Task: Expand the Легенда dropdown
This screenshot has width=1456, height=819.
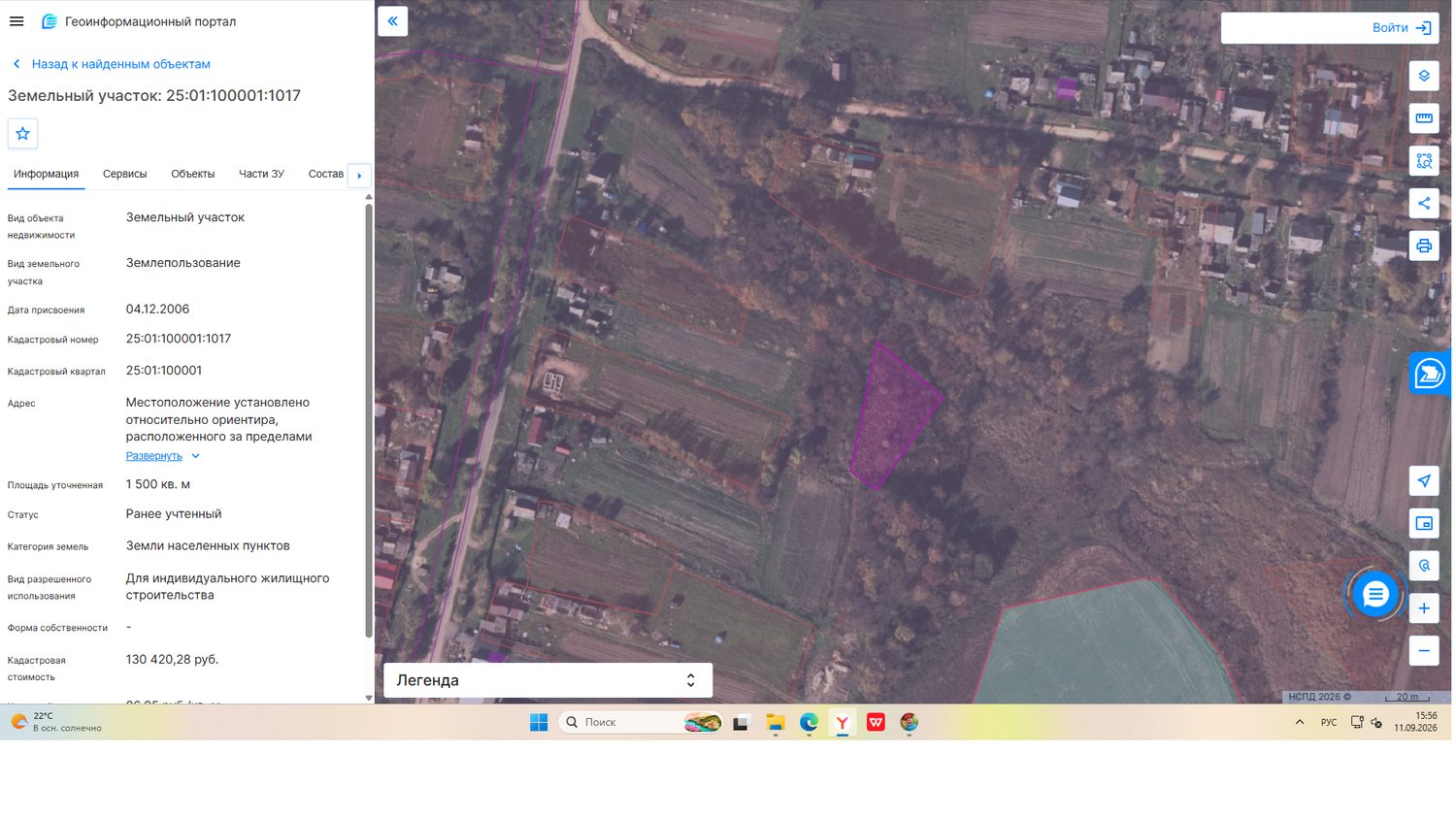Action: coord(547,680)
